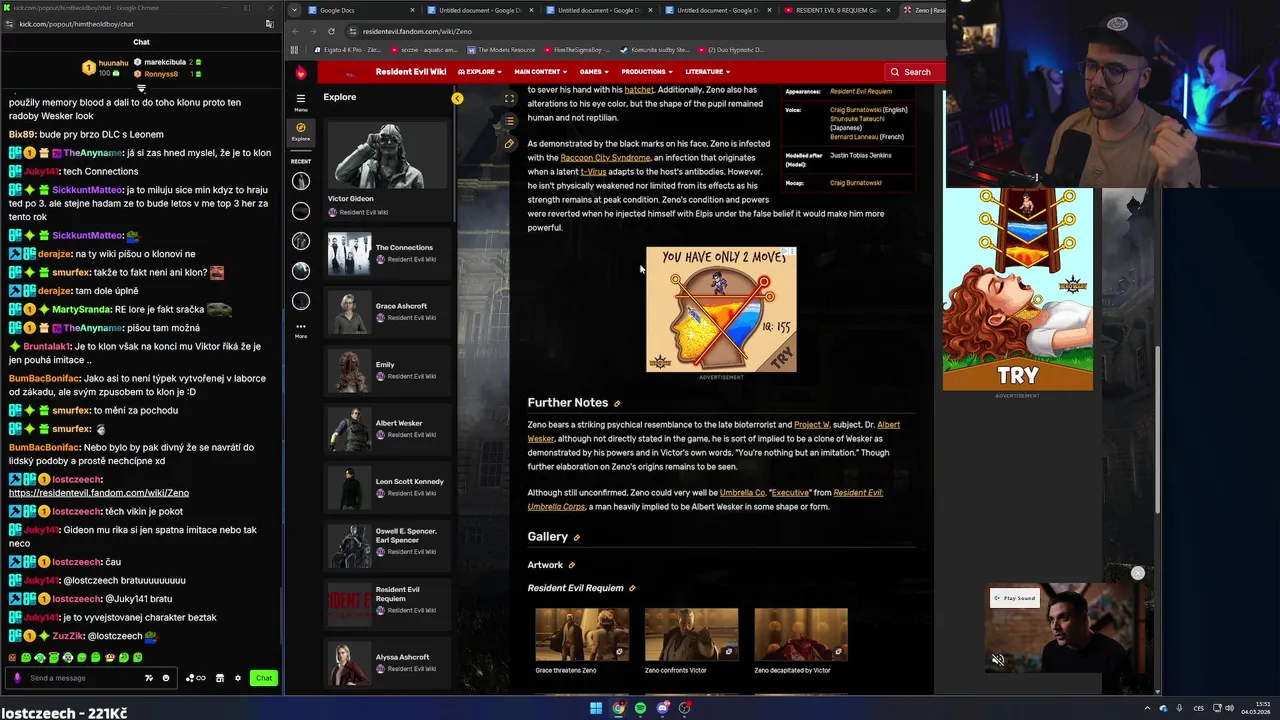This screenshot has height=720, width=1280.
Task: Open the Umbrella Co. link
Action: (x=742, y=493)
